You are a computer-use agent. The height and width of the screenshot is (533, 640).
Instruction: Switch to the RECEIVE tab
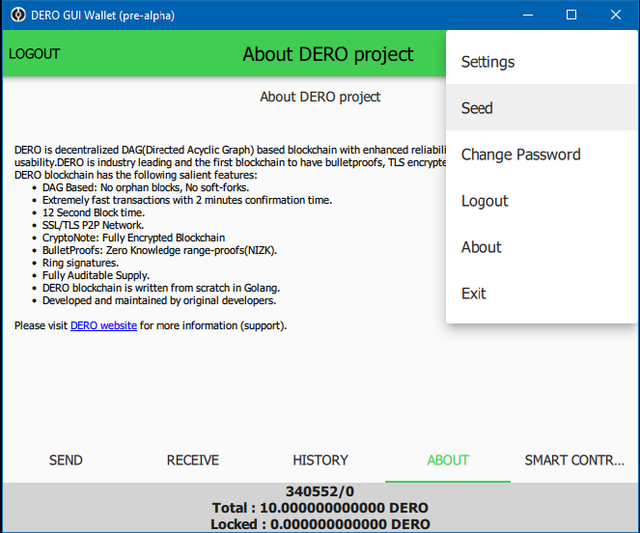(193, 460)
